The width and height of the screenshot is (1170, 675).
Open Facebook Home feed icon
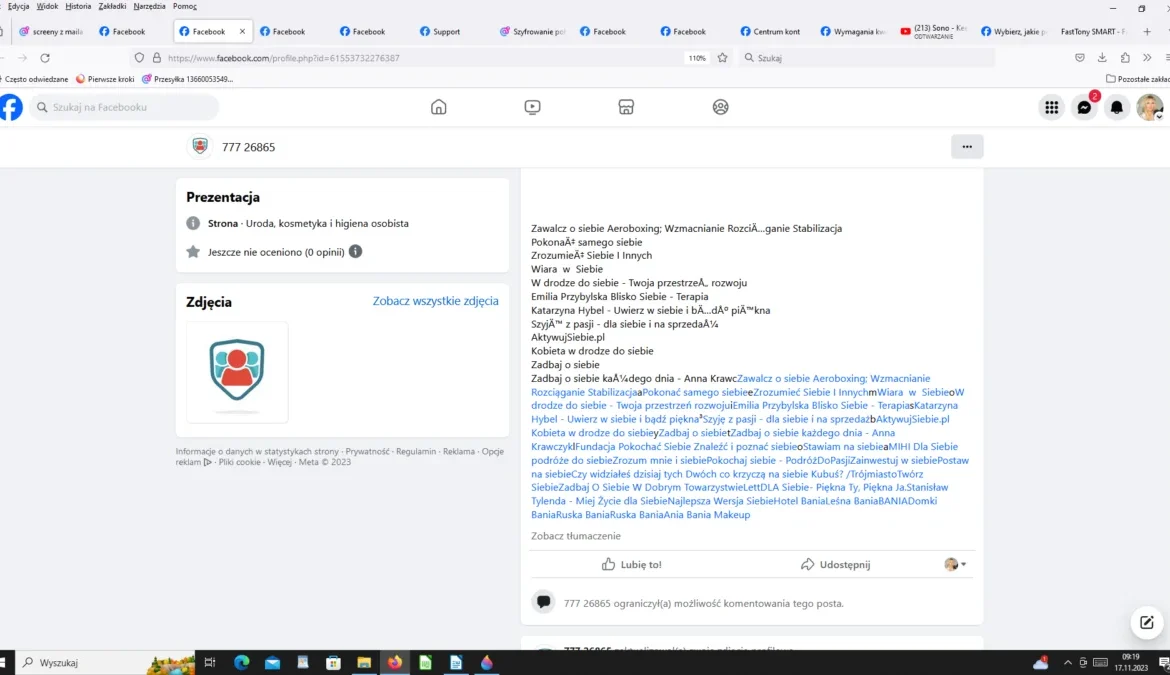point(438,107)
